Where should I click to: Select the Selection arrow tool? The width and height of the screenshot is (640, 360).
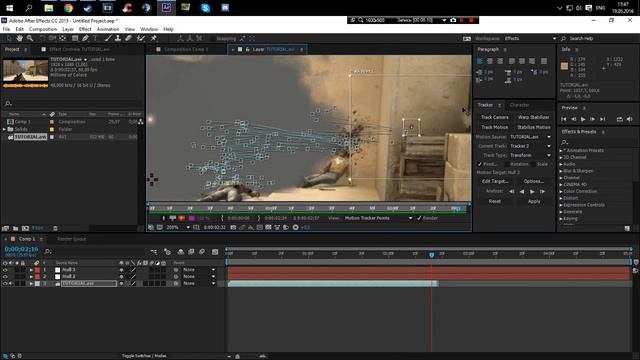pos(9,38)
